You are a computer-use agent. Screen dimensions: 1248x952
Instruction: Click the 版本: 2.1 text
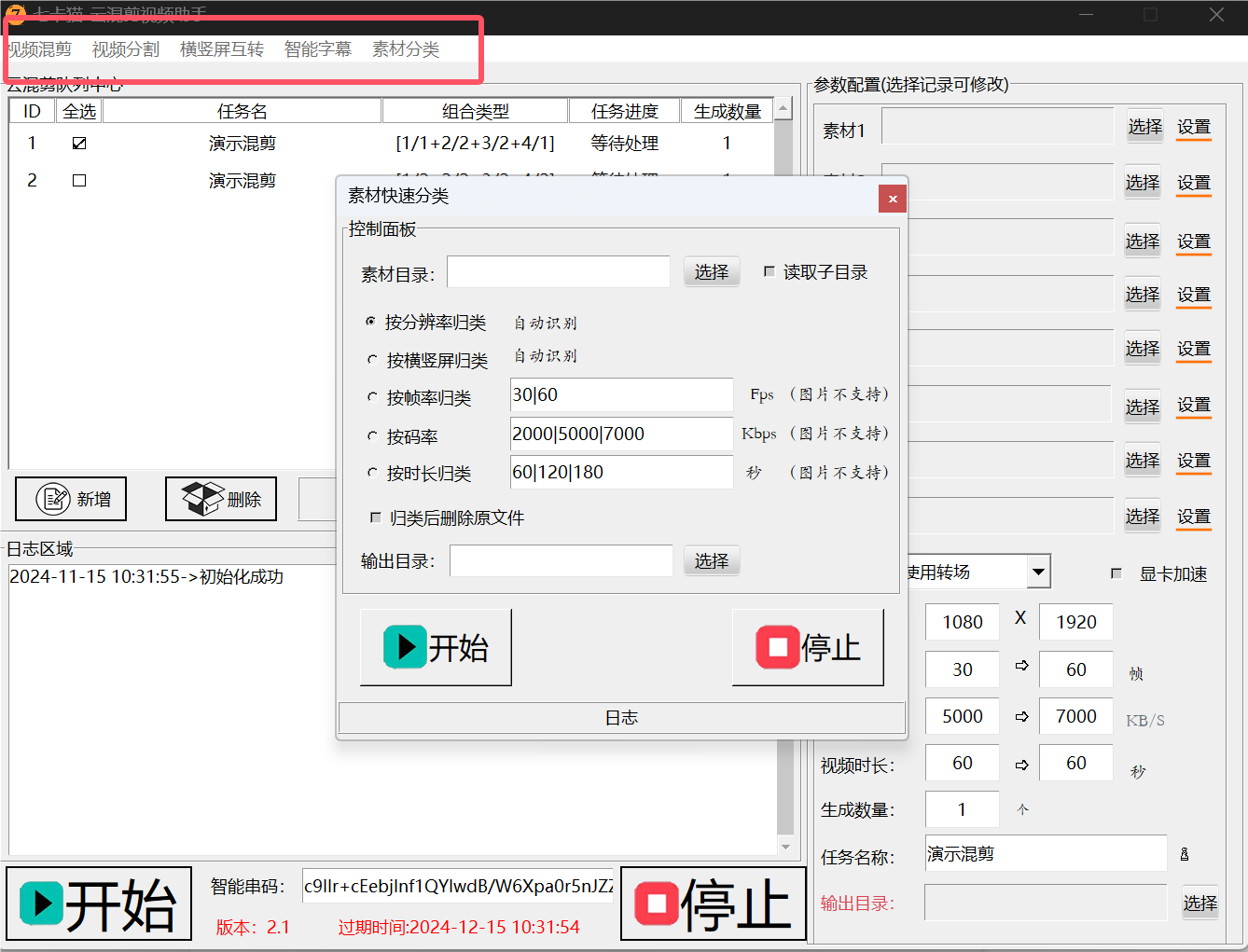tap(253, 927)
